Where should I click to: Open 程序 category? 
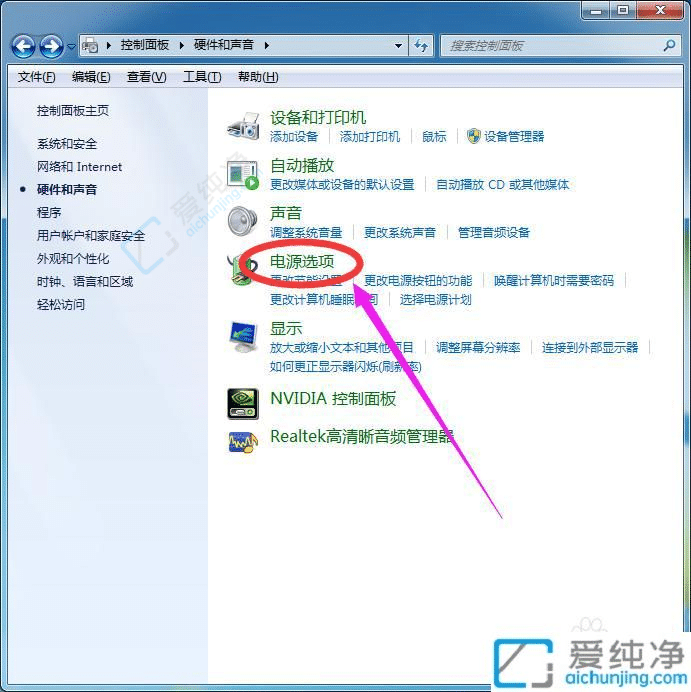pos(49,212)
